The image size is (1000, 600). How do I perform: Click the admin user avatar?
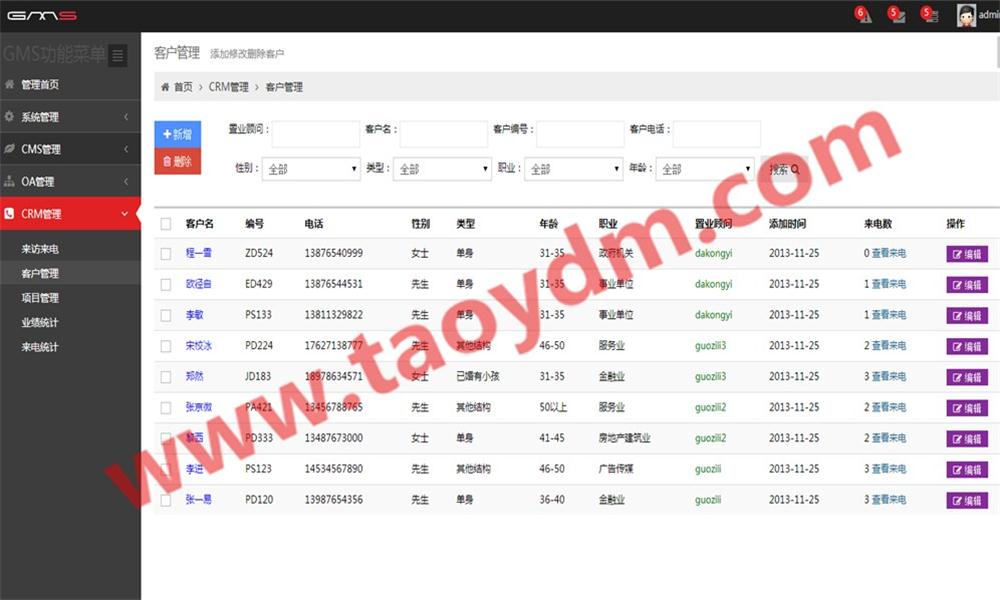(966, 15)
